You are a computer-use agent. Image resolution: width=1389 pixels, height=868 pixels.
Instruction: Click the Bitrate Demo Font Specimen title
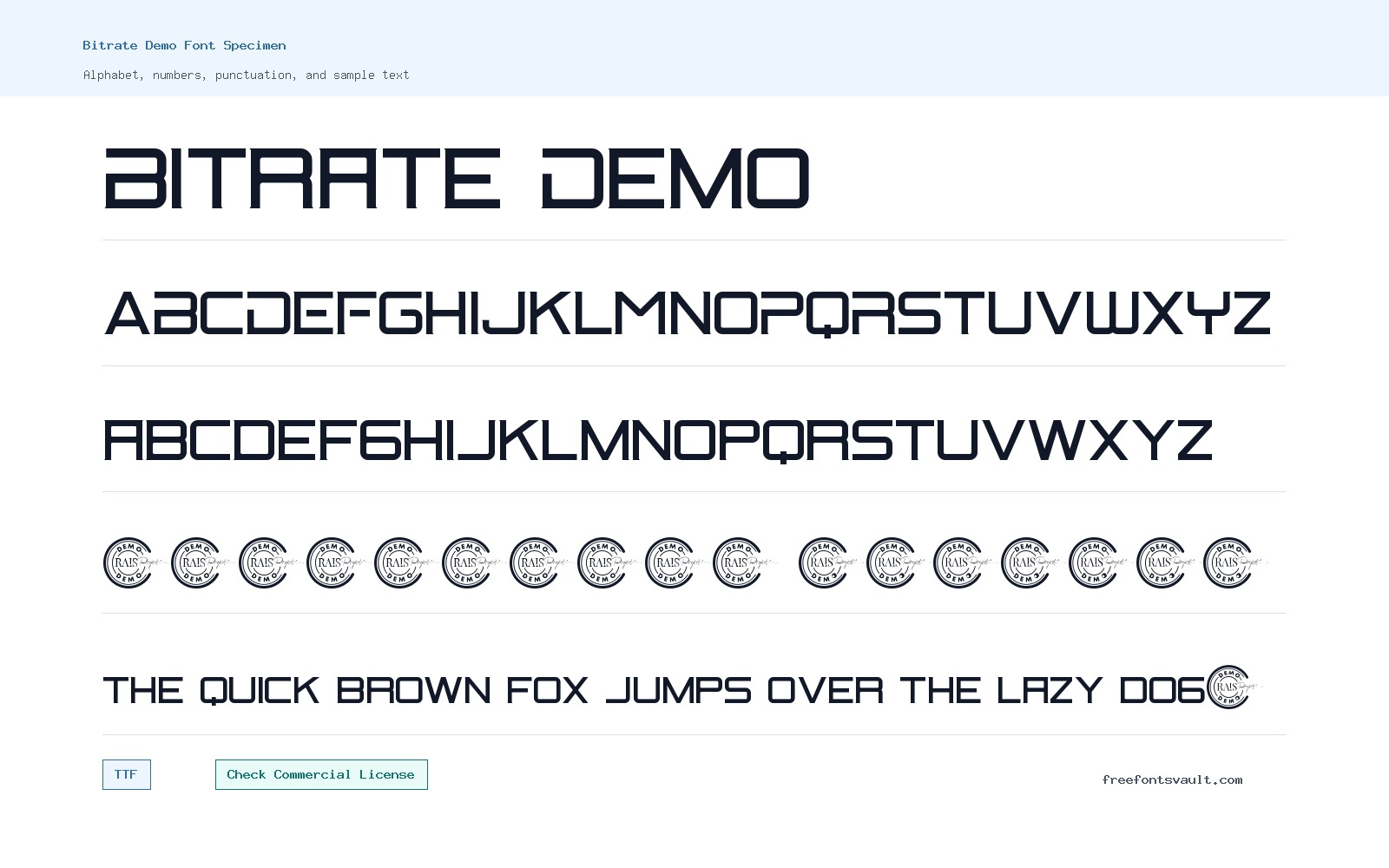pyautogui.click(x=184, y=45)
